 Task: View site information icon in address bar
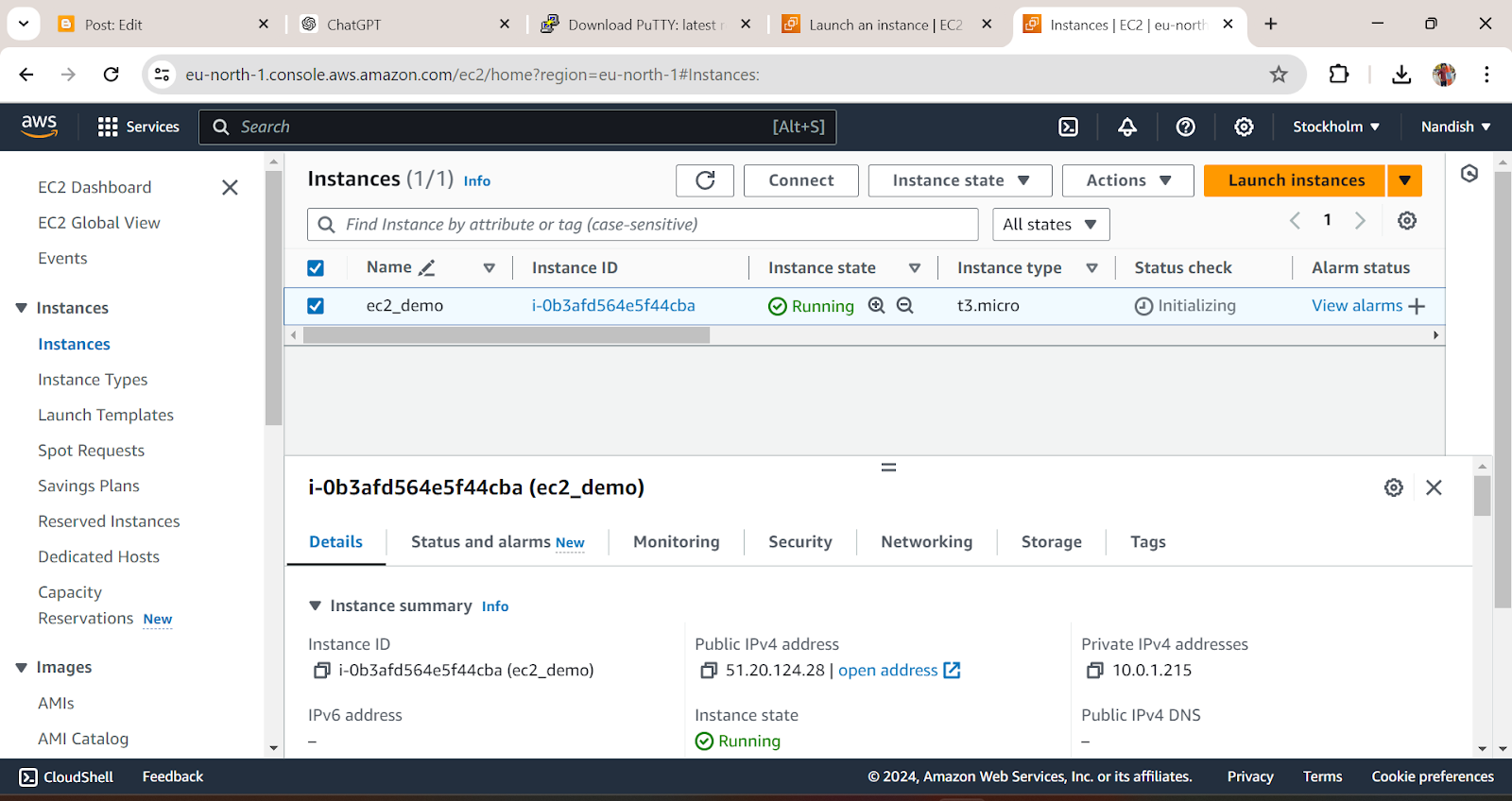[x=163, y=75]
